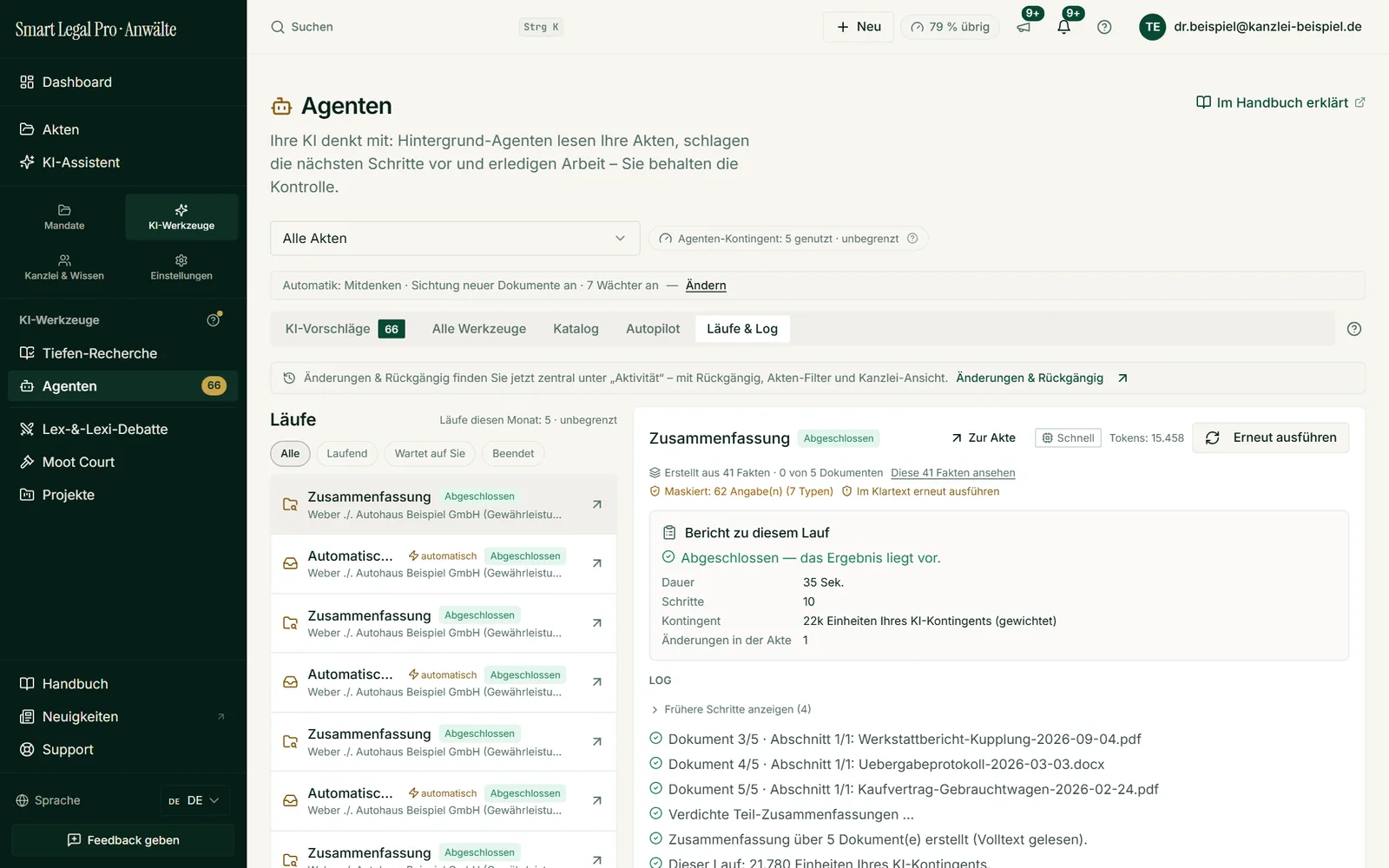This screenshot has height=868, width=1389.
Task: Open Kanzlei & Wissen section
Action: coord(64,267)
